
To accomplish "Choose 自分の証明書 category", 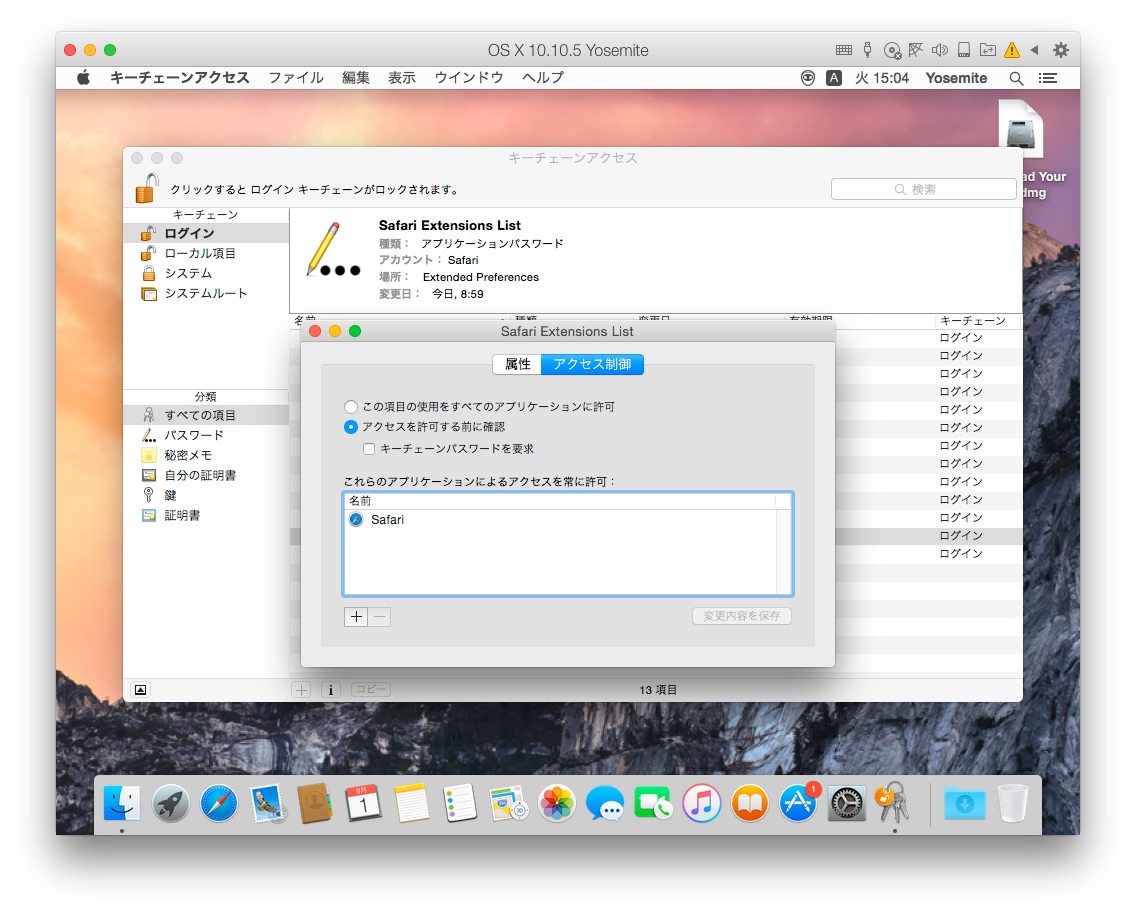I will point(206,475).
